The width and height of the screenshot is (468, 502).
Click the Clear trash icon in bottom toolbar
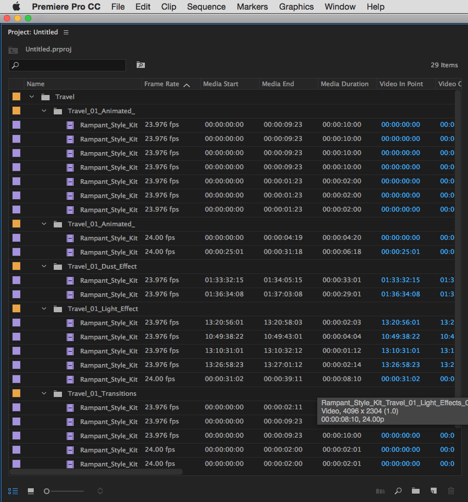(451, 491)
